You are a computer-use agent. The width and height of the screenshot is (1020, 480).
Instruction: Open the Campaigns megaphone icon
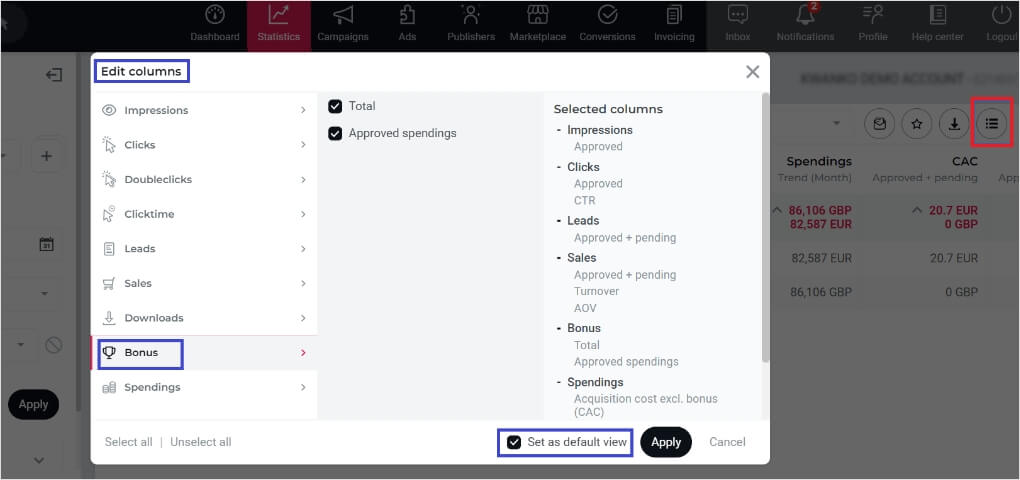pyautogui.click(x=343, y=17)
